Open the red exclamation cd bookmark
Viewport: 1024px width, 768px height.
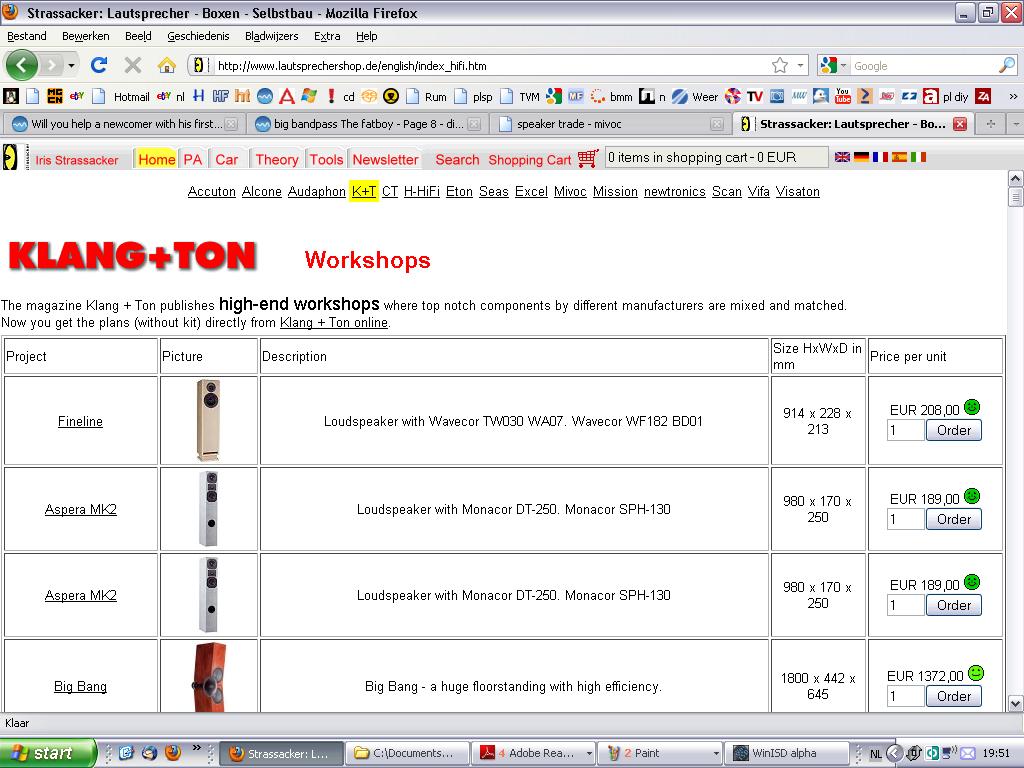[340, 97]
